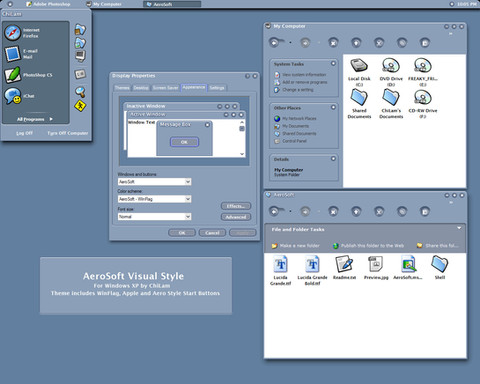Switch to the Settings tab
480x384 pixels.
coord(217,88)
